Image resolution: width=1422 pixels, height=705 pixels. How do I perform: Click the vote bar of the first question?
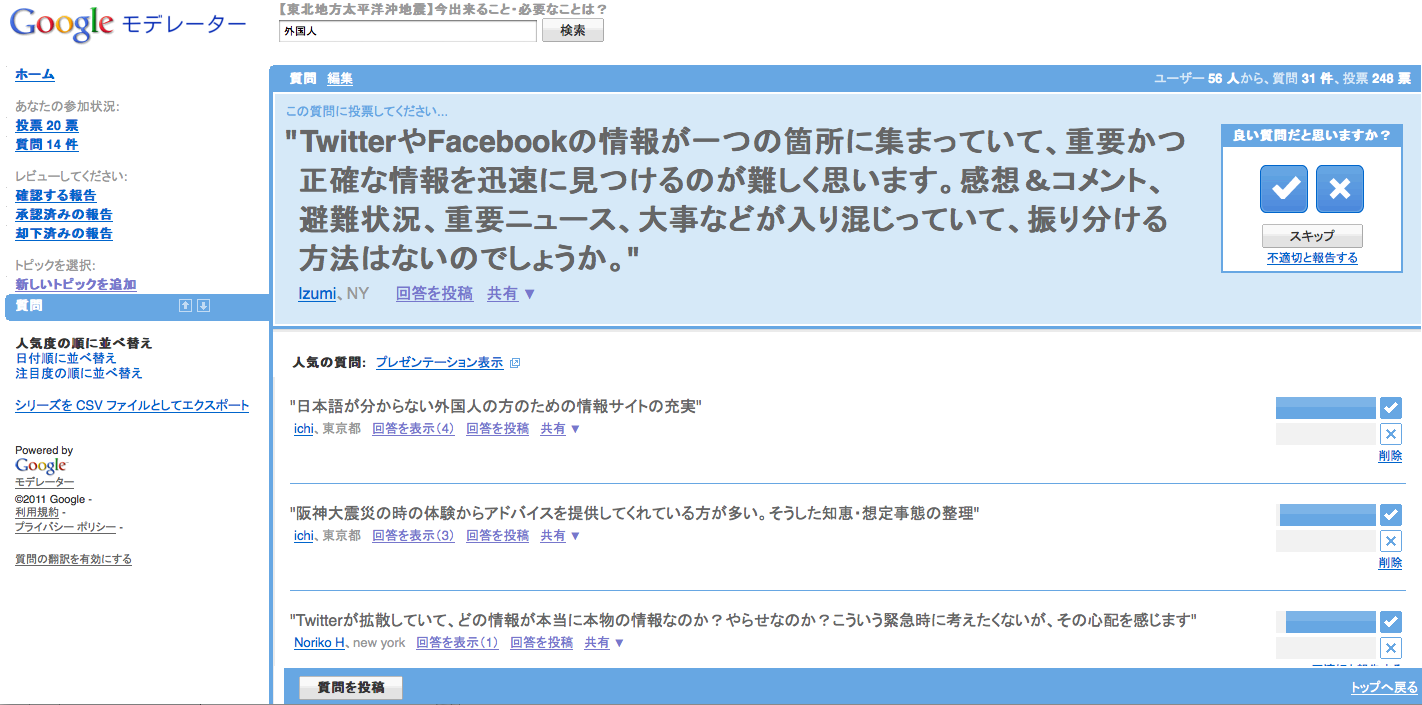point(1325,408)
